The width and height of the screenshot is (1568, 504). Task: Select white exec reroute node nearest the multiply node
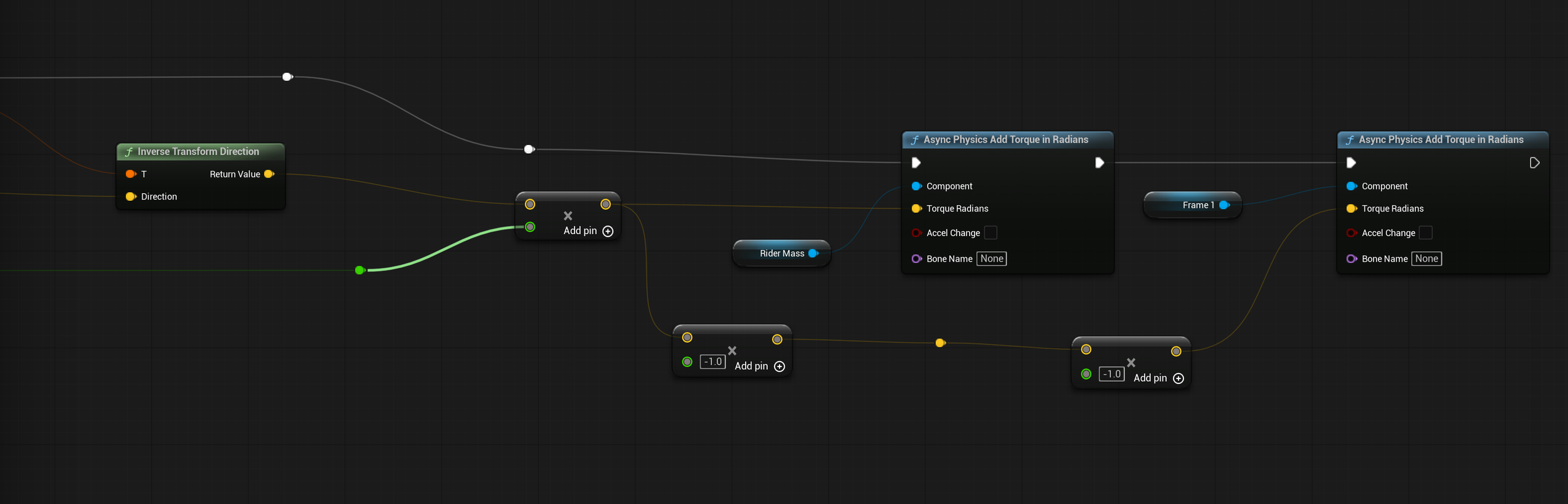pyautogui.click(x=529, y=149)
